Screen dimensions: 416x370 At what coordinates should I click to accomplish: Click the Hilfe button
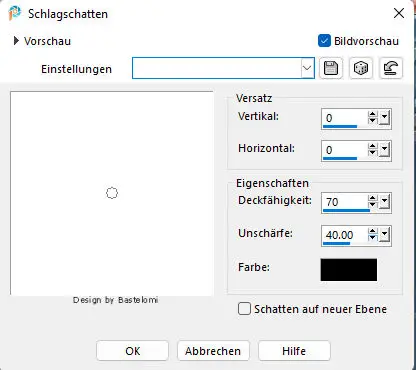click(294, 351)
